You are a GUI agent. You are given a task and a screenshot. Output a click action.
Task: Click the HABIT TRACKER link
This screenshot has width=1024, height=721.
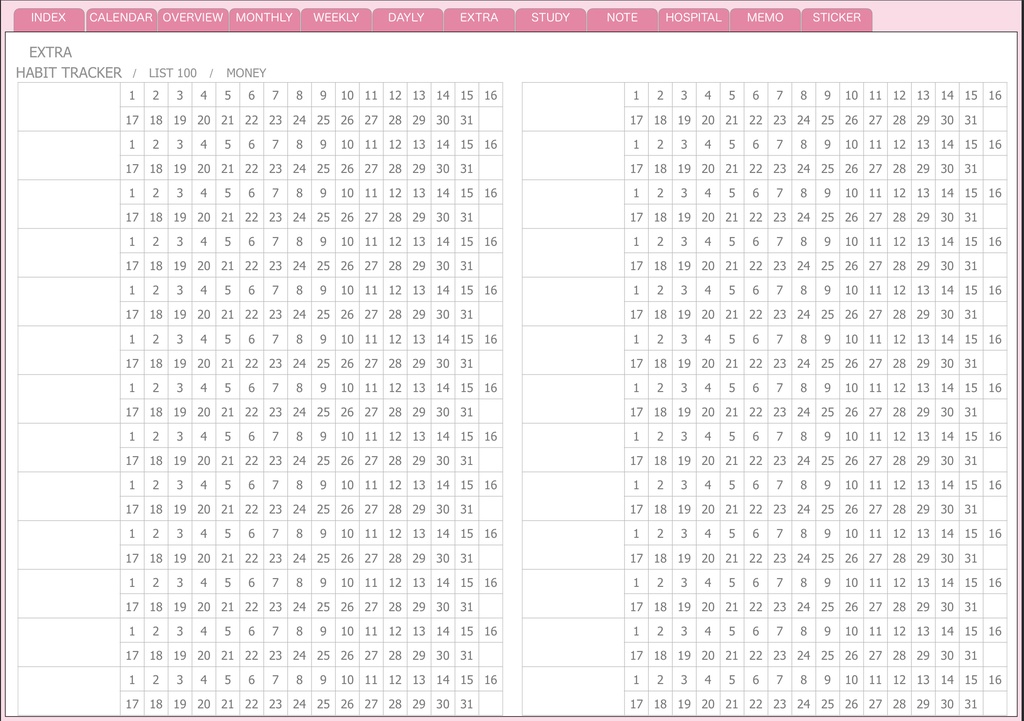click(69, 72)
